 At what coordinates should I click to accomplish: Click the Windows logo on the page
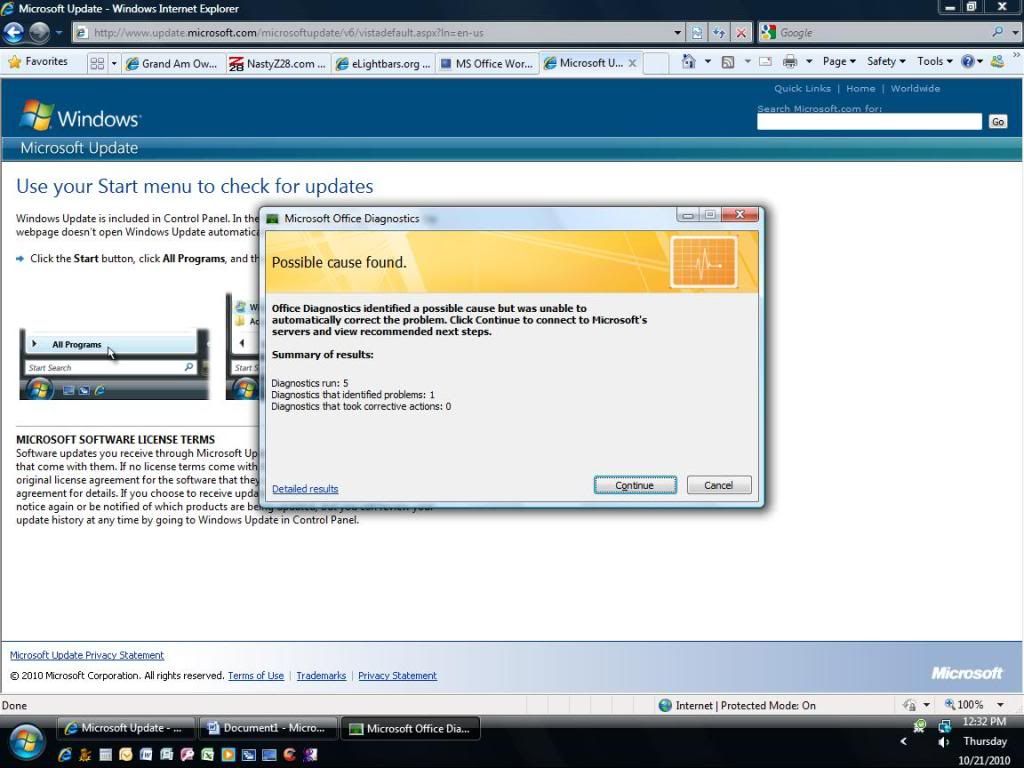tap(80, 116)
